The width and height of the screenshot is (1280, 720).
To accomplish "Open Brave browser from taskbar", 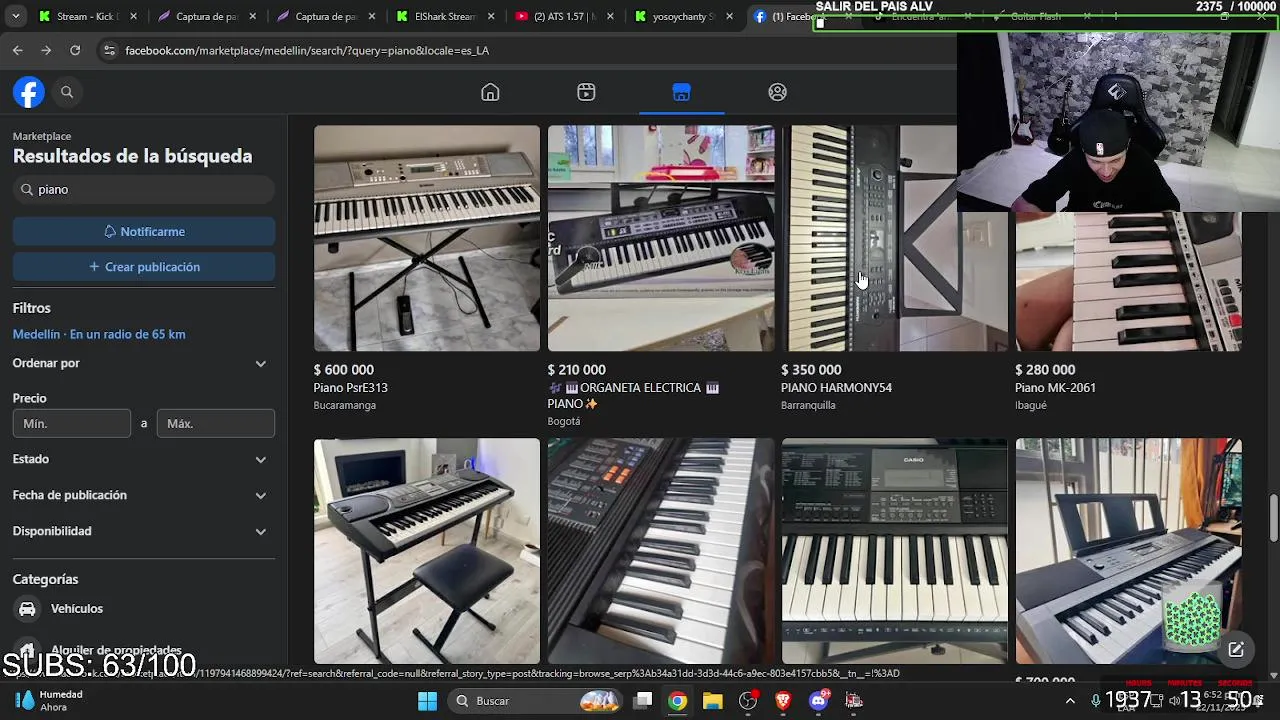I will point(783,701).
